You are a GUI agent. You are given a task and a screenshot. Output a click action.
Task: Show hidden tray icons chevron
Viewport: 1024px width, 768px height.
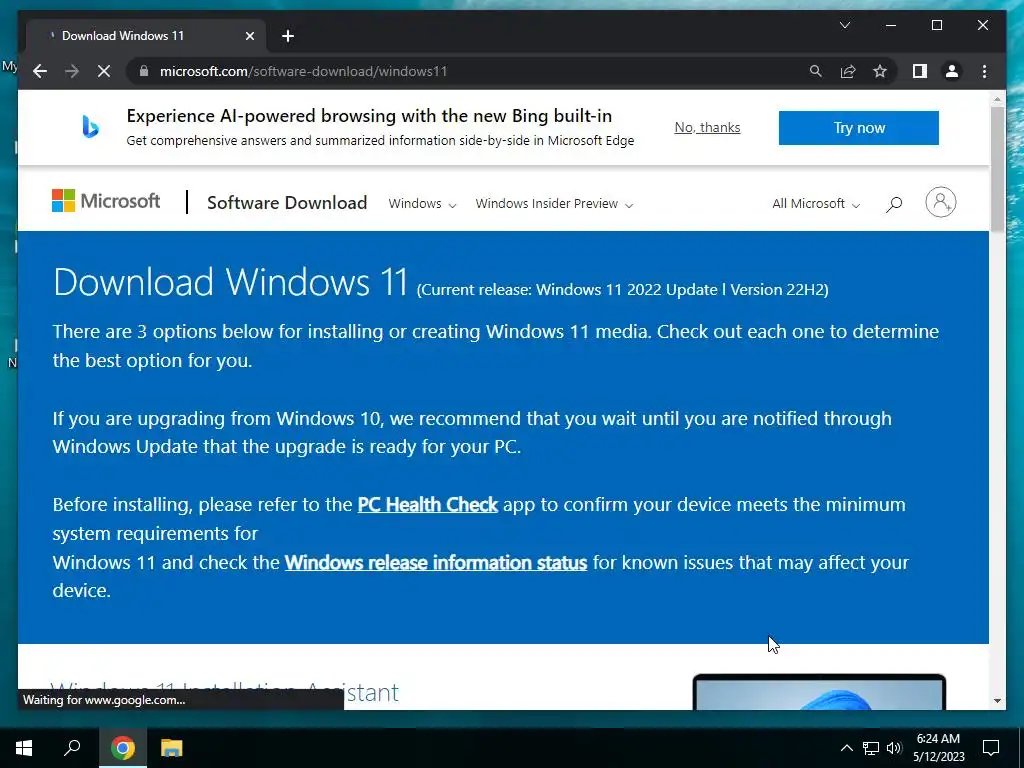[846, 748]
